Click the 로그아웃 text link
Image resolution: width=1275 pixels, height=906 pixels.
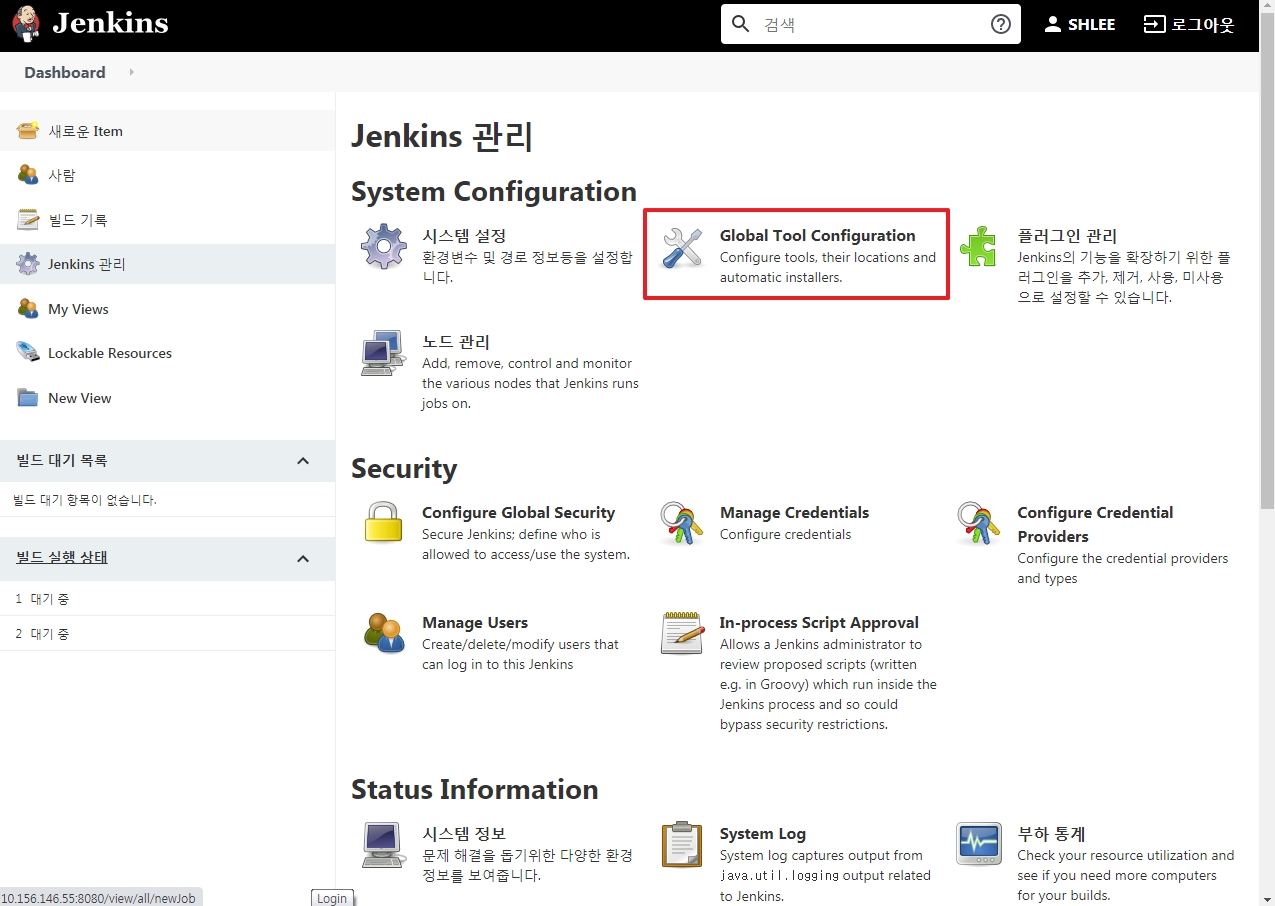click(1203, 24)
